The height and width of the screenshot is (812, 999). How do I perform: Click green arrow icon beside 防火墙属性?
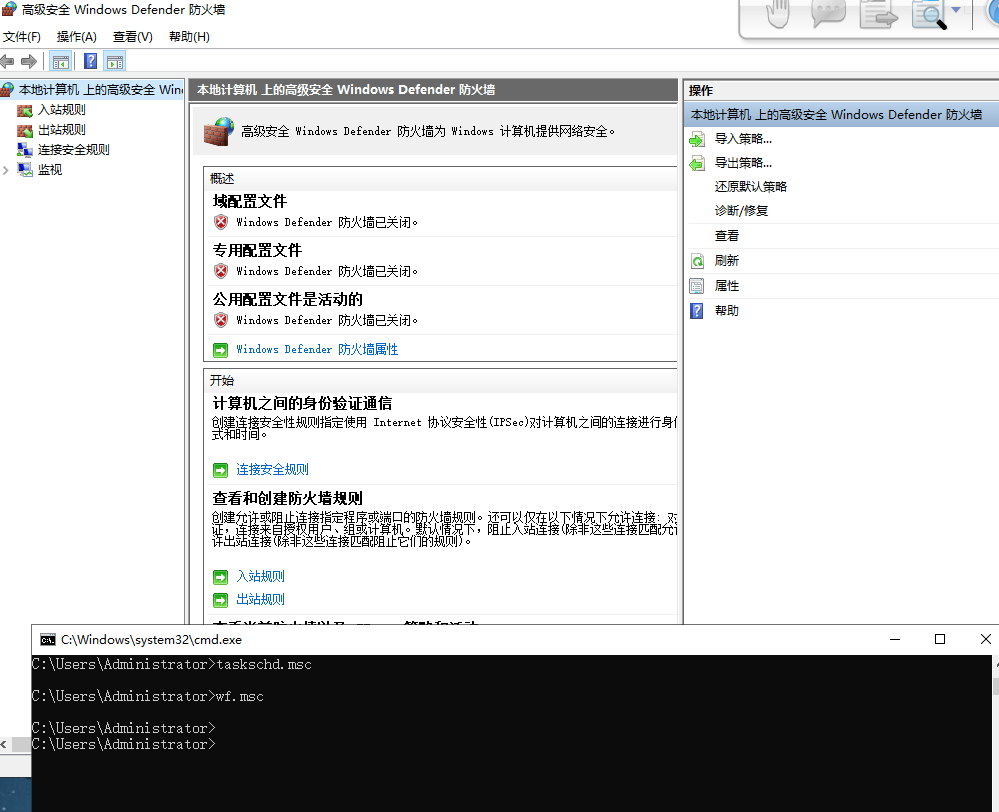(x=220, y=350)
